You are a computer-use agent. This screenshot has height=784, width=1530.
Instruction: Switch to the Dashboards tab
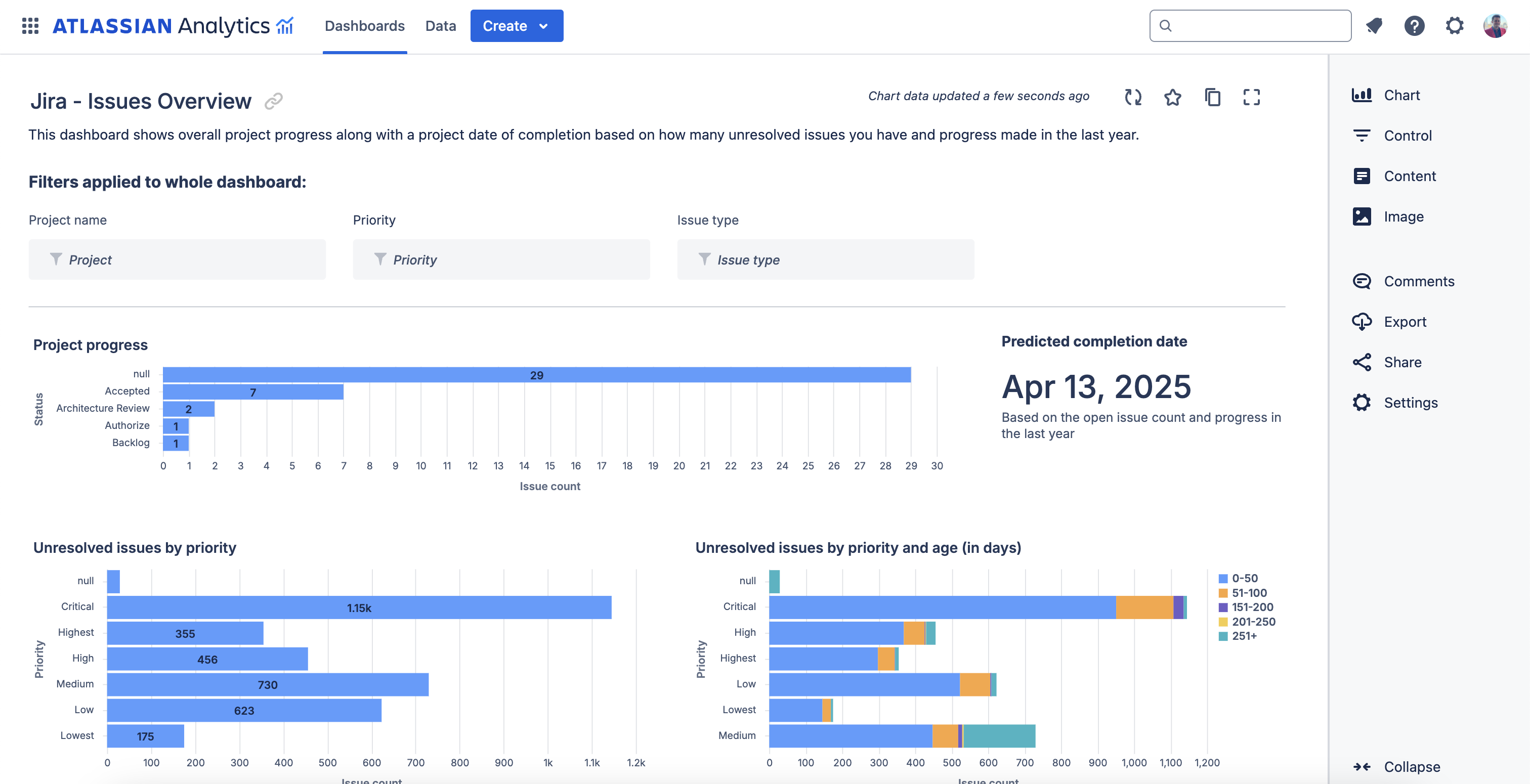(x=365, y=25)
